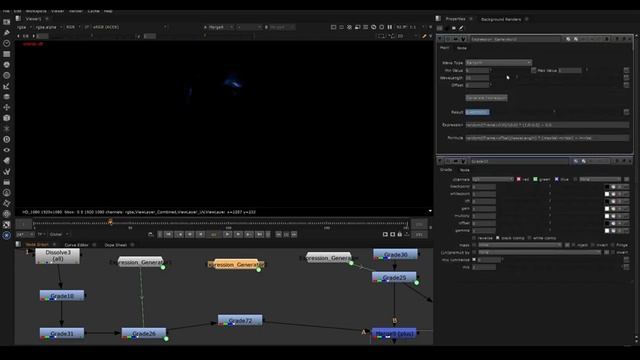Pause viewer updates with pause icon

390,27
